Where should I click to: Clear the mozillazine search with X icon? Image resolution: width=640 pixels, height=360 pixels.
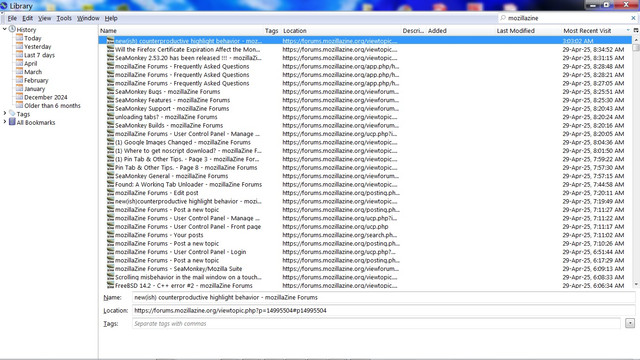pos(633,18)
